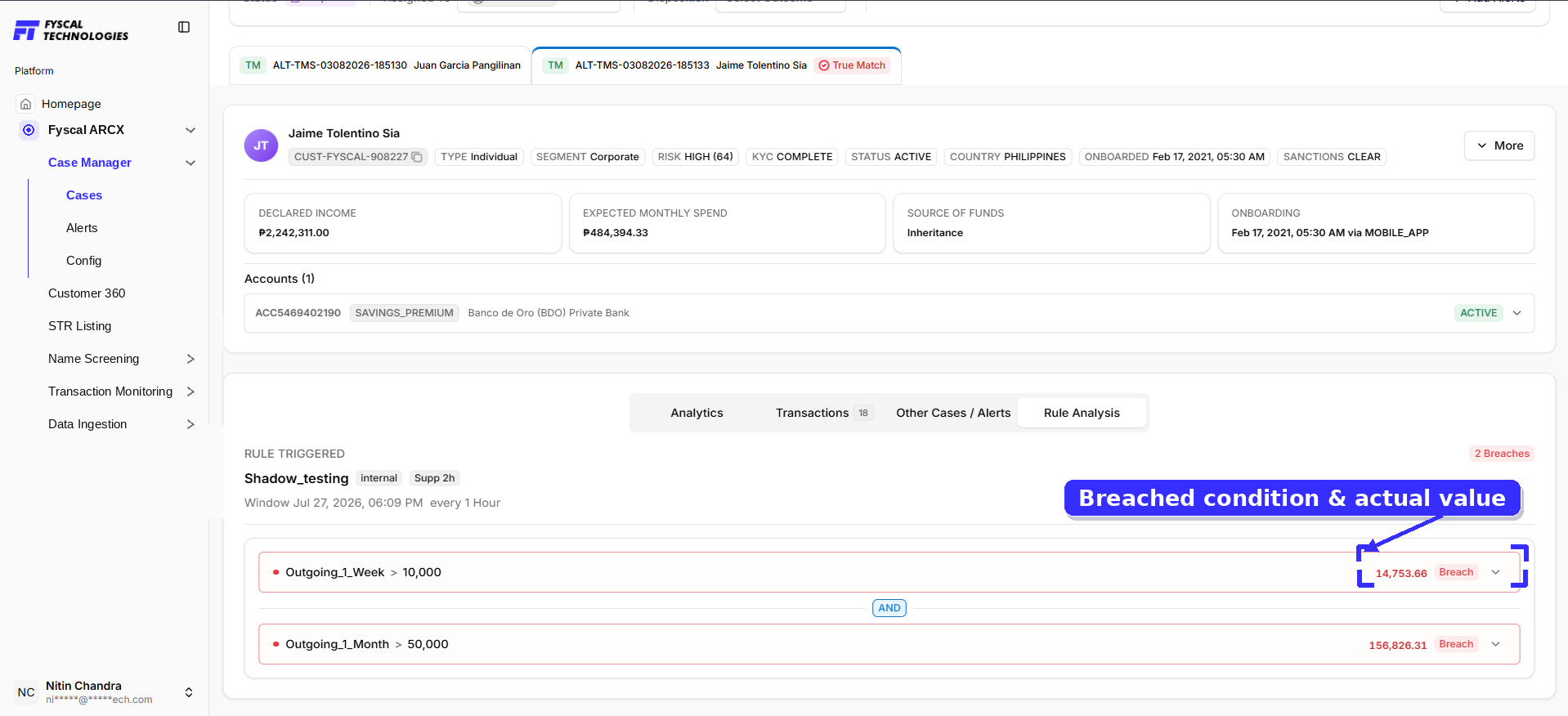
Task: Open alert tab for Juan Garcia Pangilinan
Action: point(380,65)
